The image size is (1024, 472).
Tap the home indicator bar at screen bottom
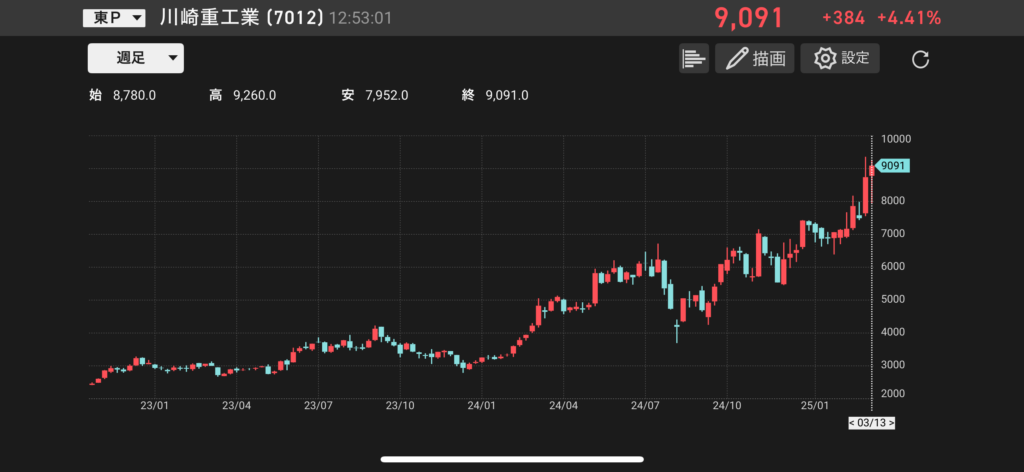512,459
